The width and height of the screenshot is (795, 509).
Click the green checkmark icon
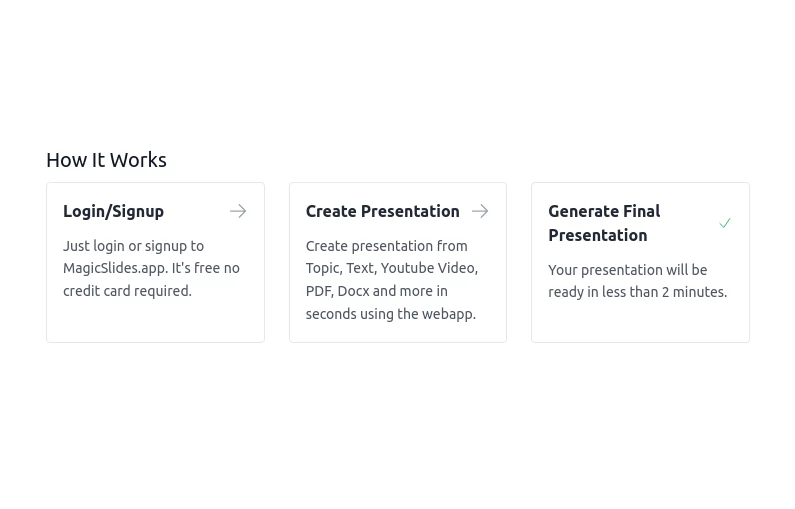pyautogui.click(x=725, y=223)
